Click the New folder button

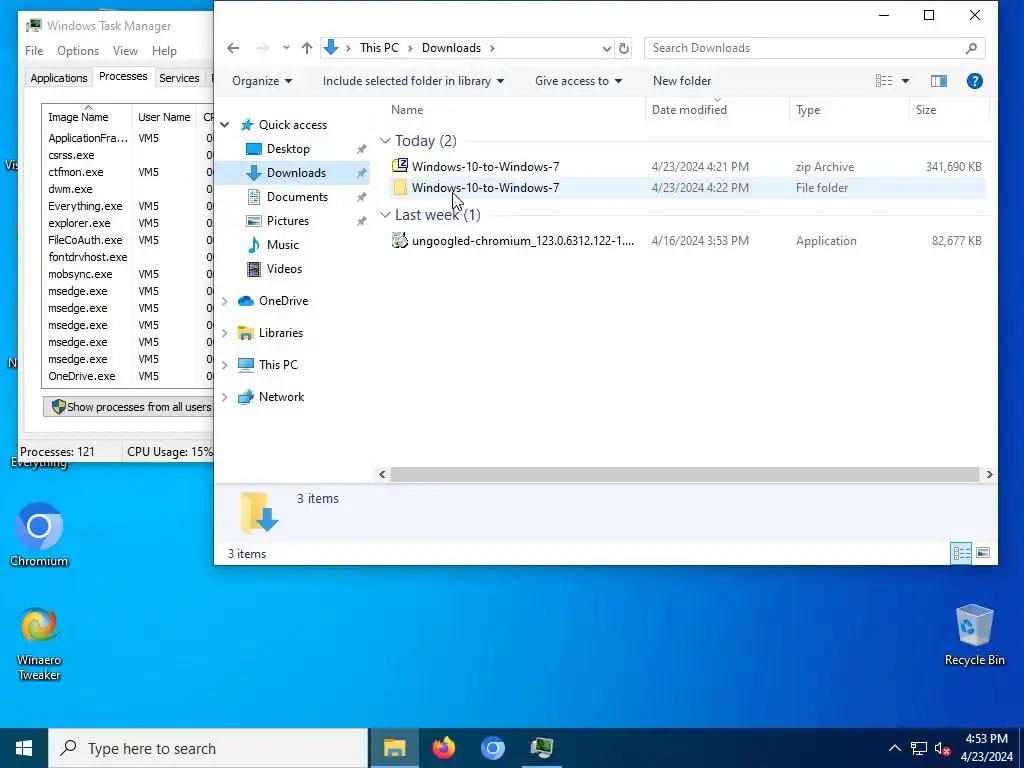[682, 81]
